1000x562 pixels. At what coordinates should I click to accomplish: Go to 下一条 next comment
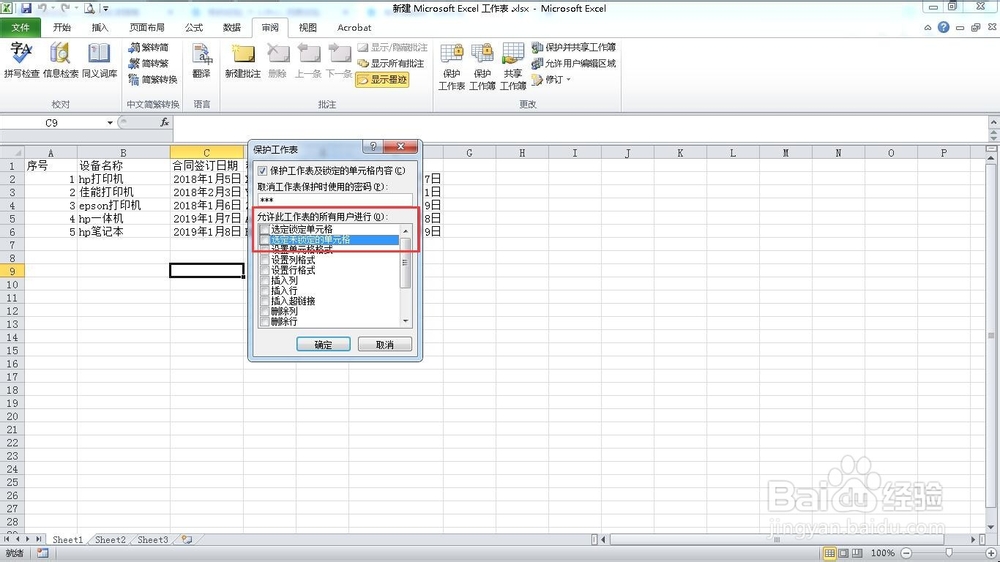point(339,60)
